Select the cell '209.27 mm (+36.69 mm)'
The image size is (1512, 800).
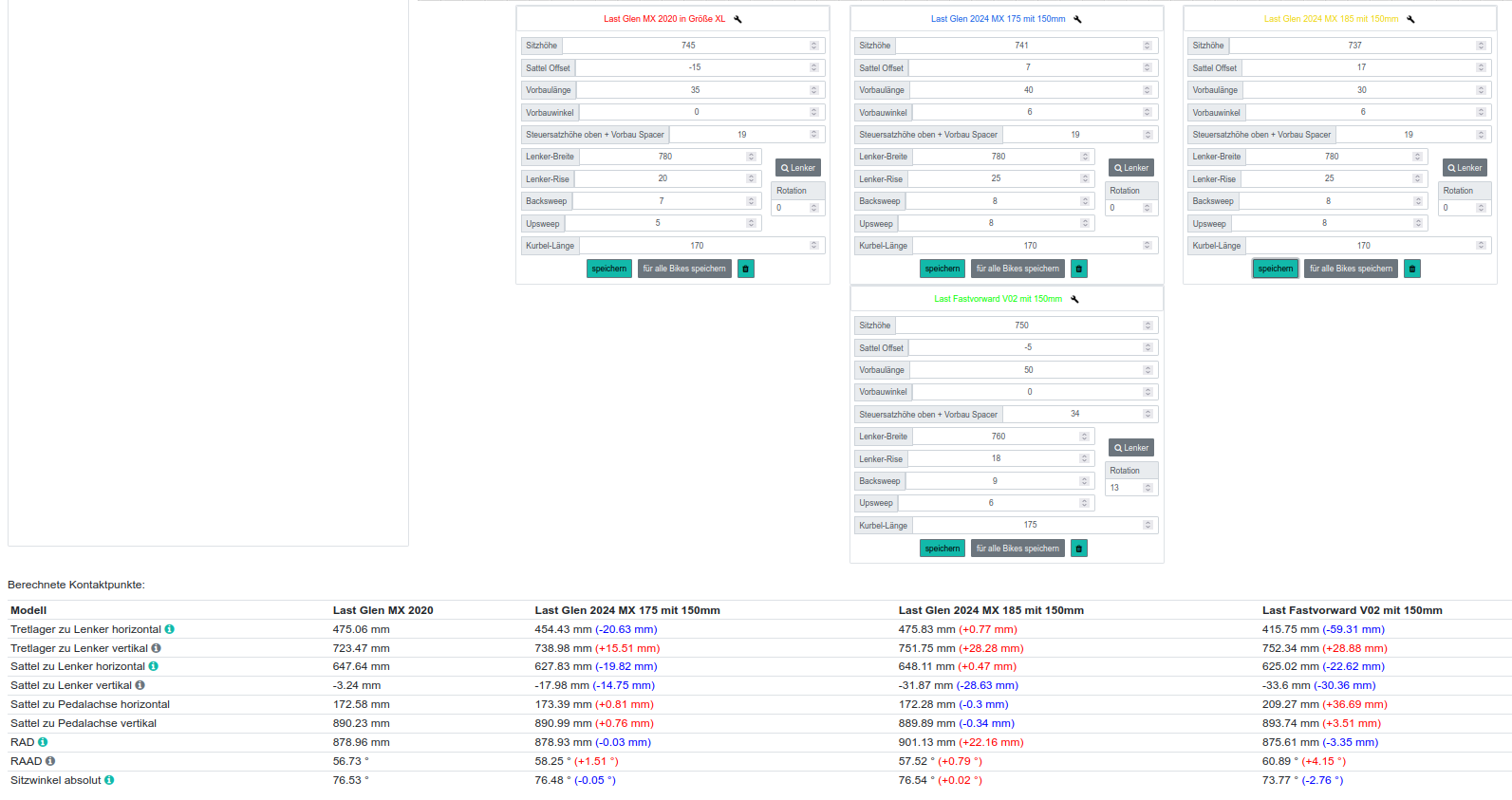[x=1325, y=704]
